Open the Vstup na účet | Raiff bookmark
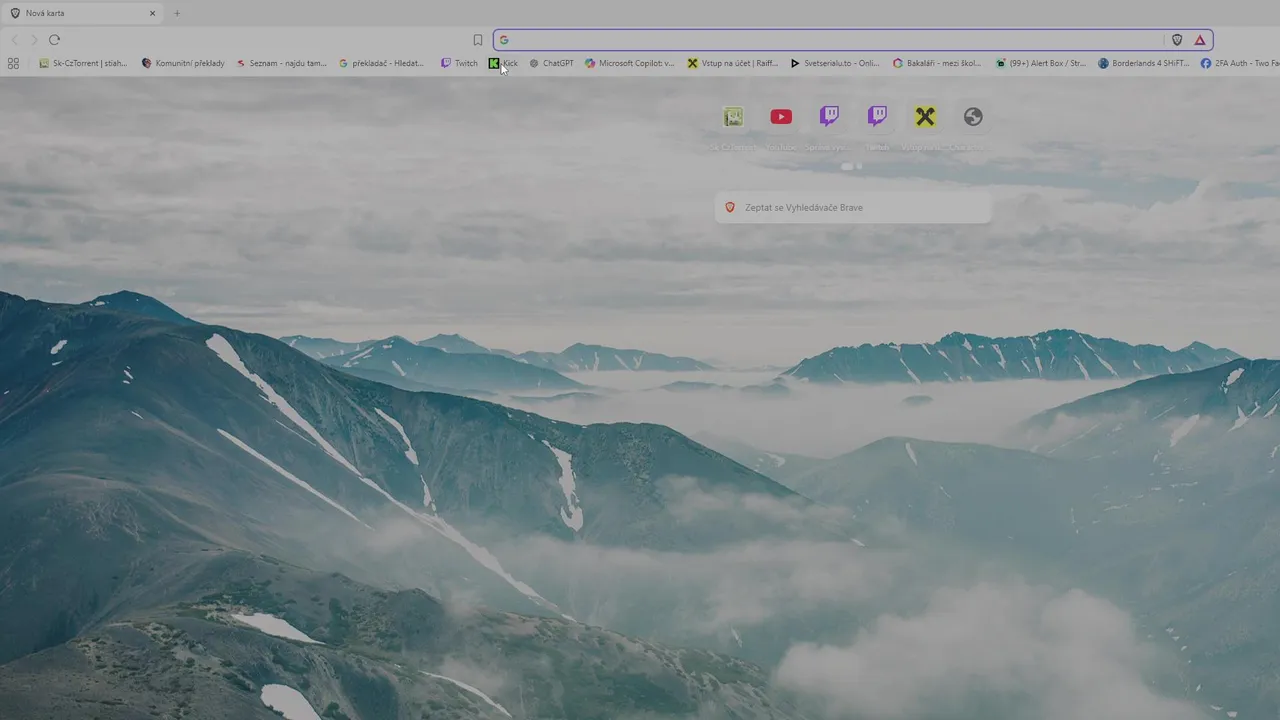The image size is (1280, 720). pyautogui.click(x=733, y=63)
